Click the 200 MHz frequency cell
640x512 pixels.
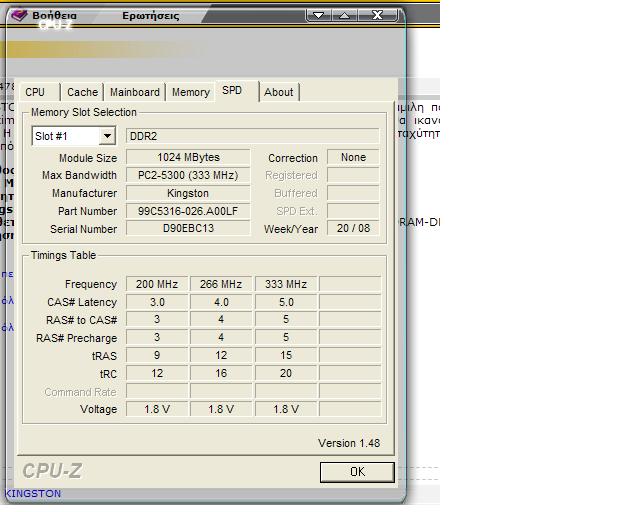[x=157, y=284]
